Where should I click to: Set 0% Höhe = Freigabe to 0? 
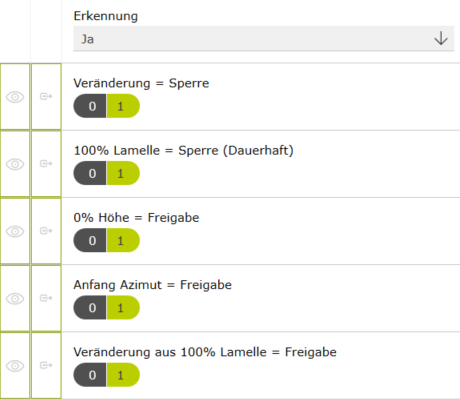click(90, 240)
